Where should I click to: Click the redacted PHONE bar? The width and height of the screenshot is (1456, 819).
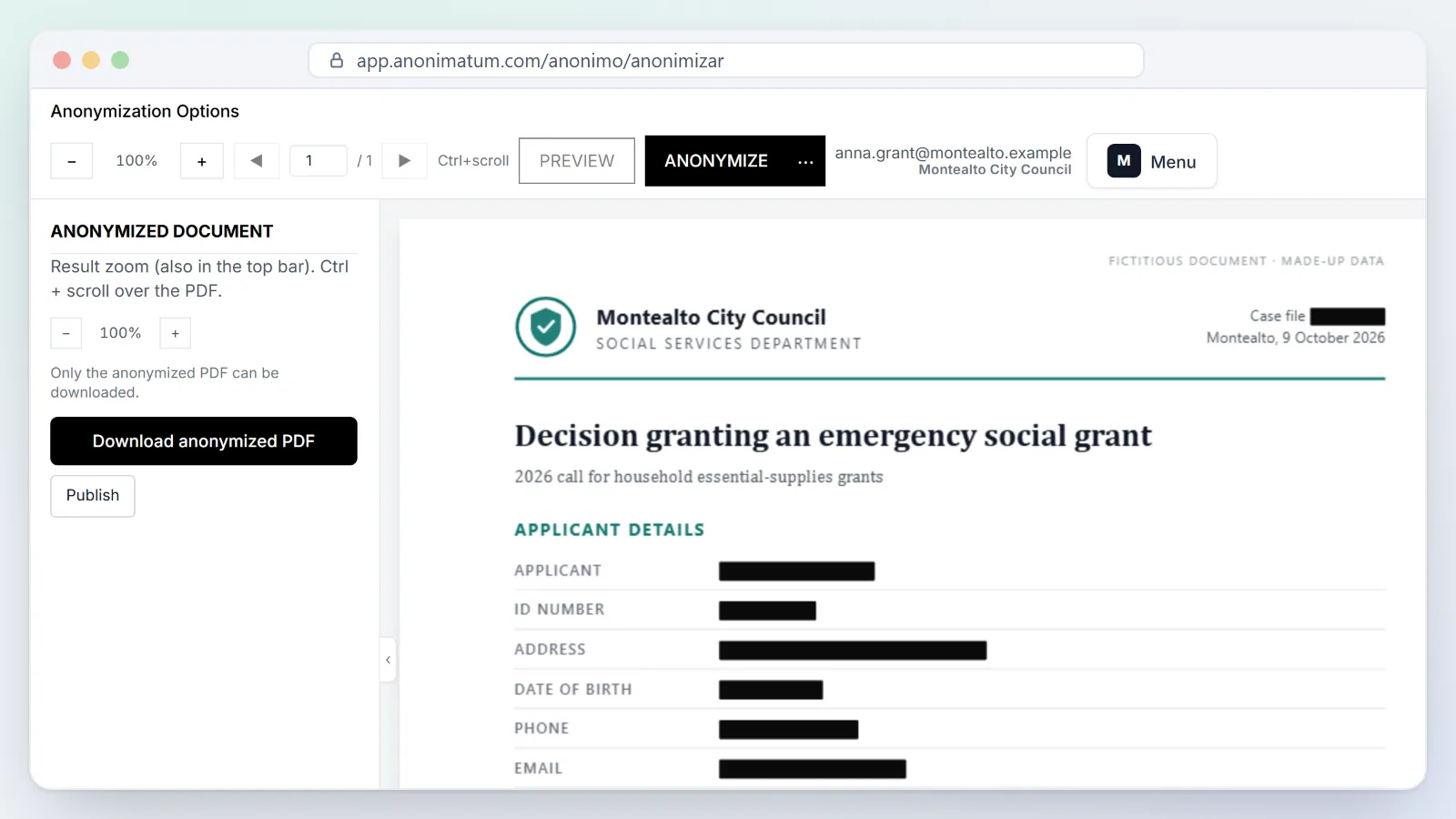(789, 730)
